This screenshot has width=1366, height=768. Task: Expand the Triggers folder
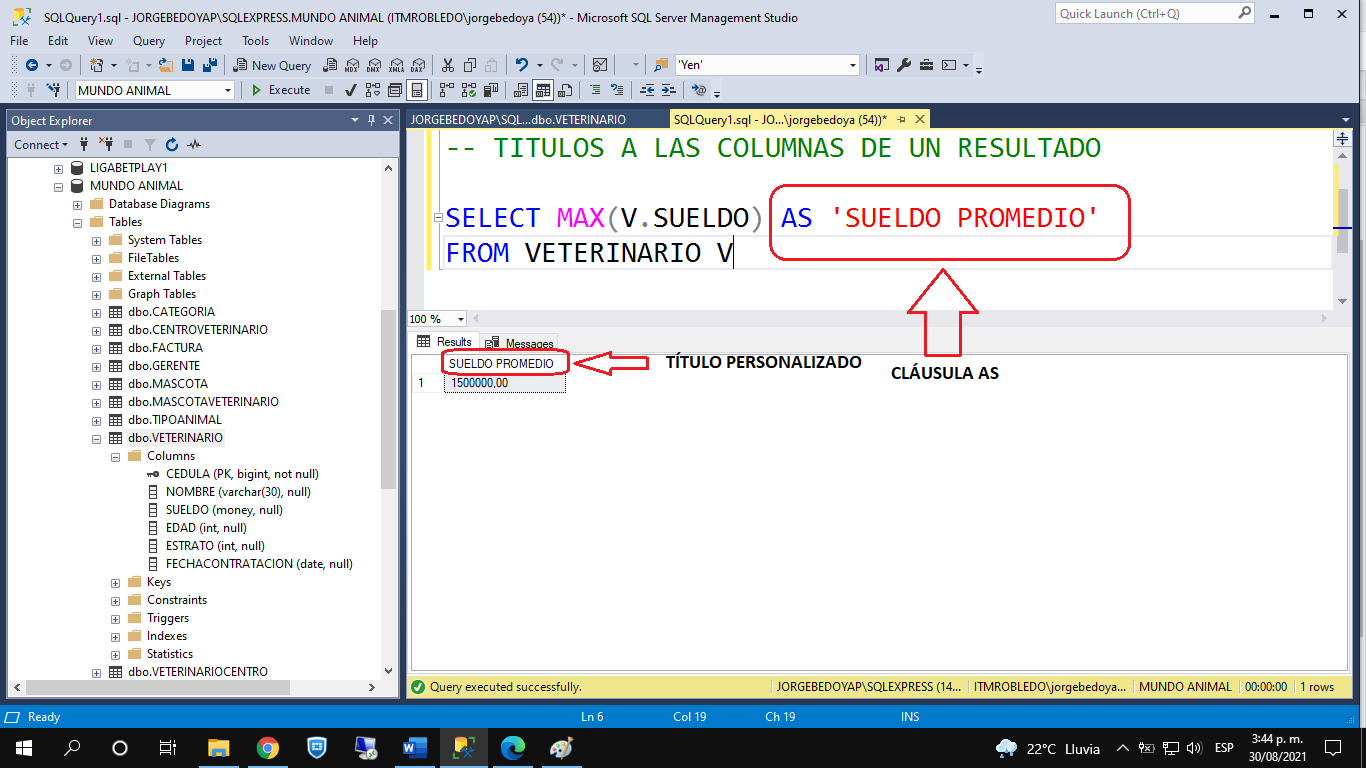click(116, 618)
